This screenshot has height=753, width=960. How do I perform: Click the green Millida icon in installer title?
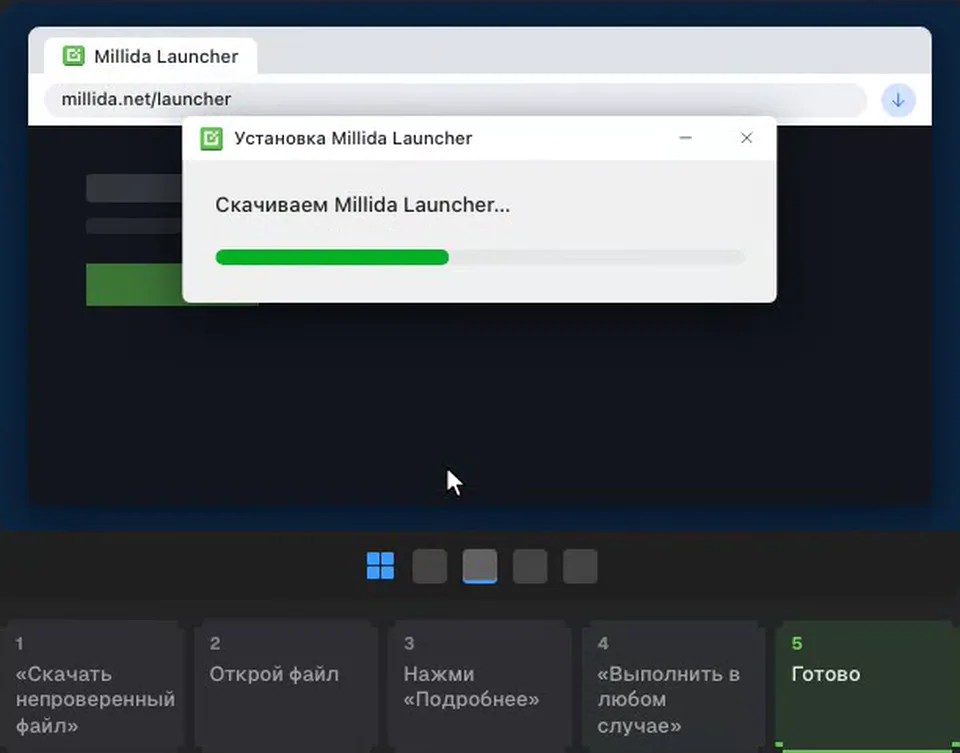(211, 138)
